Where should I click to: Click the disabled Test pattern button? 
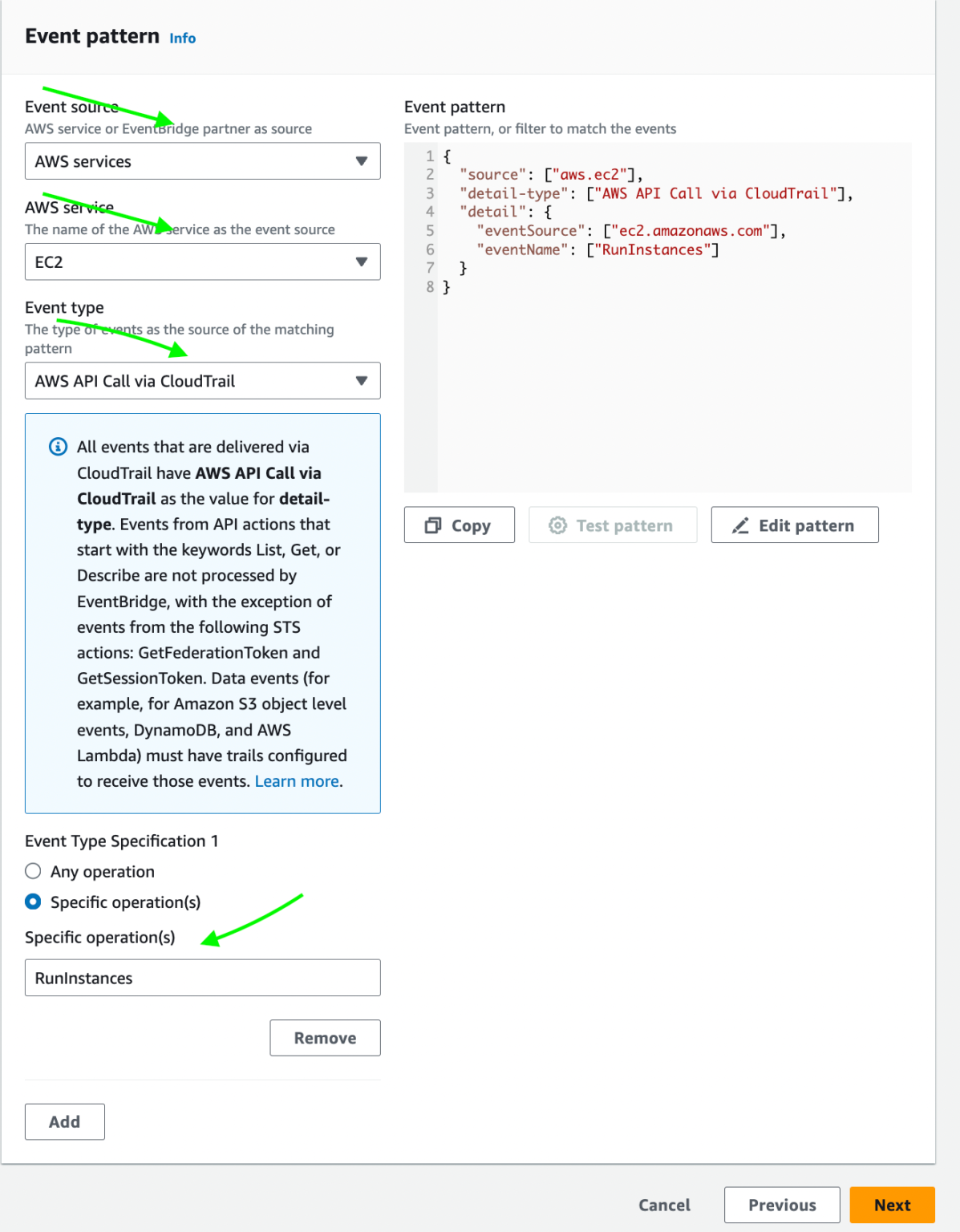tap(613, 525)
